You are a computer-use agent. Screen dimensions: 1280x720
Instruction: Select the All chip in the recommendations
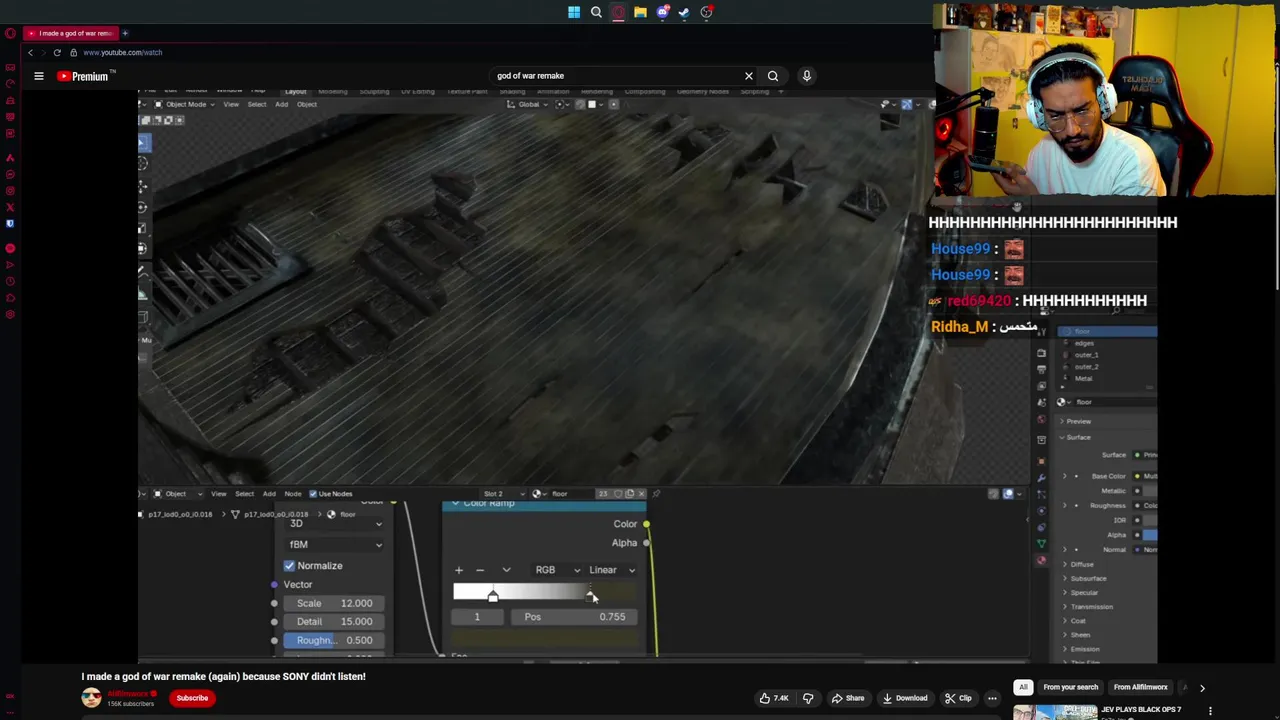coord(1023,688)
